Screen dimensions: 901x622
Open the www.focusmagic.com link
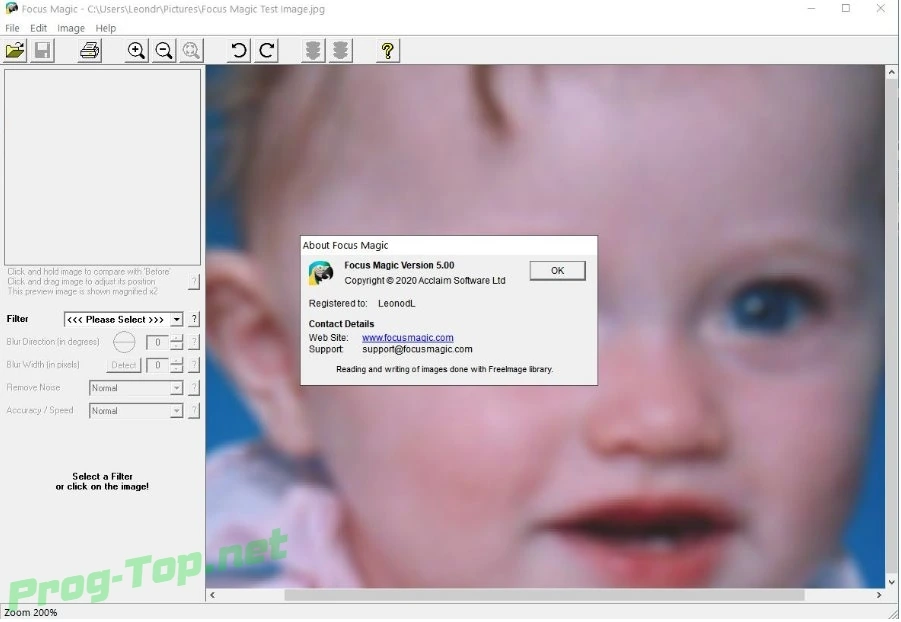pos(407,337)
